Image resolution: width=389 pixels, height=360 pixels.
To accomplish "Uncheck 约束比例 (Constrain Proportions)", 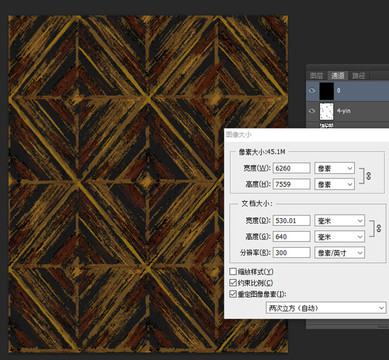I will pos(233,283).
